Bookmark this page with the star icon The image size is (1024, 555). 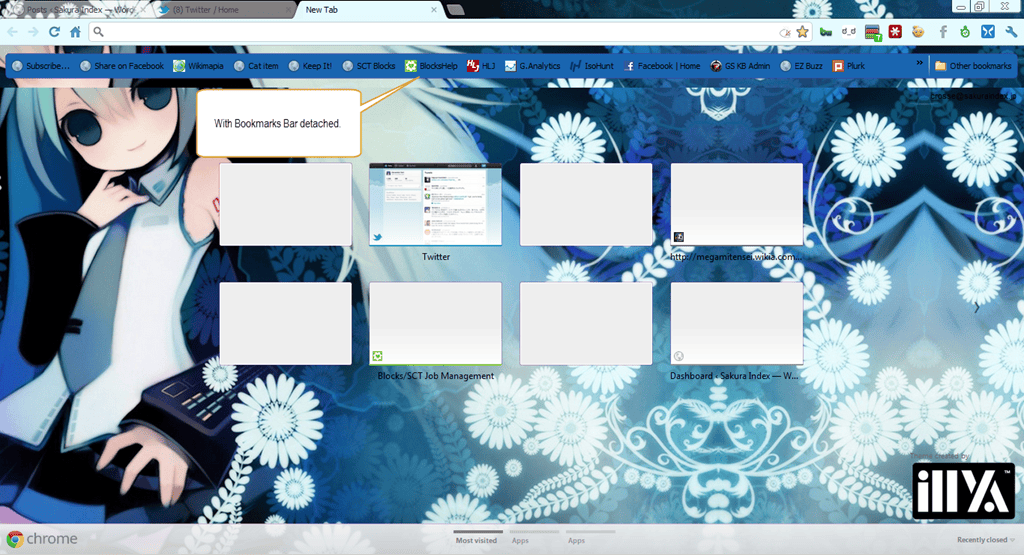coord(803,31)
